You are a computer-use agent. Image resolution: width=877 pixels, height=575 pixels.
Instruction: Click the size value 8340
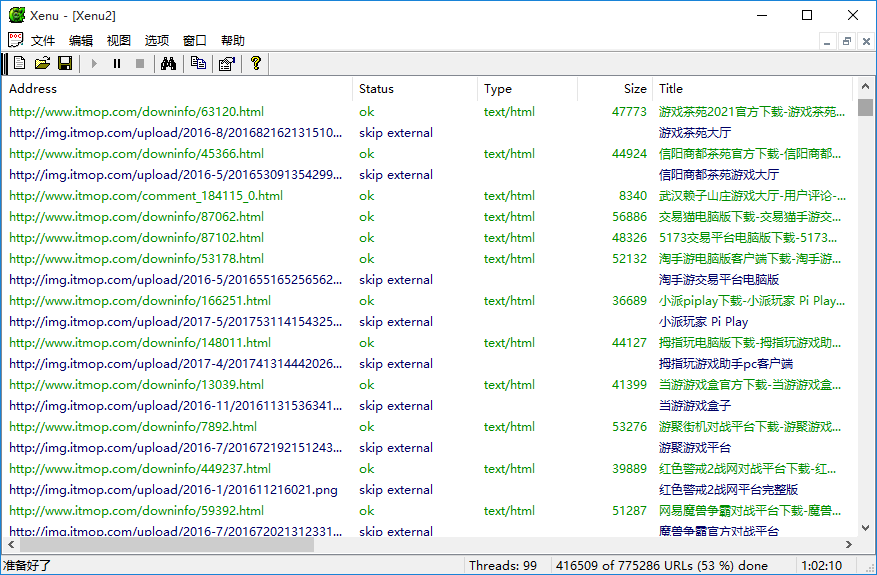(633, 195)
